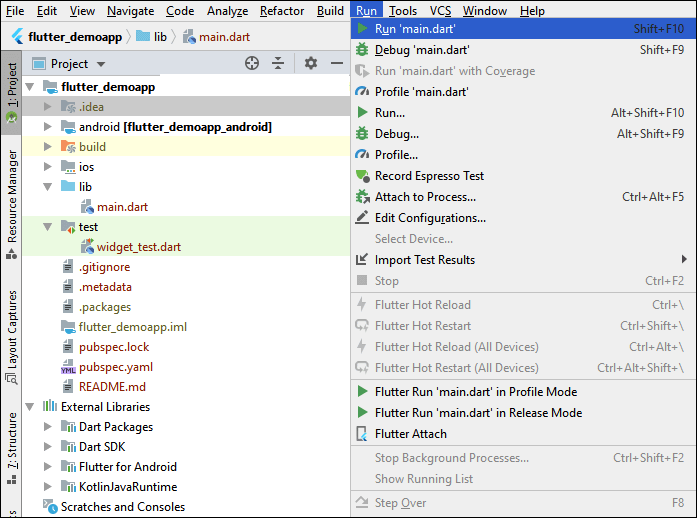
Task: Click the green play icon beside Run...
Action: pos(362,112)
